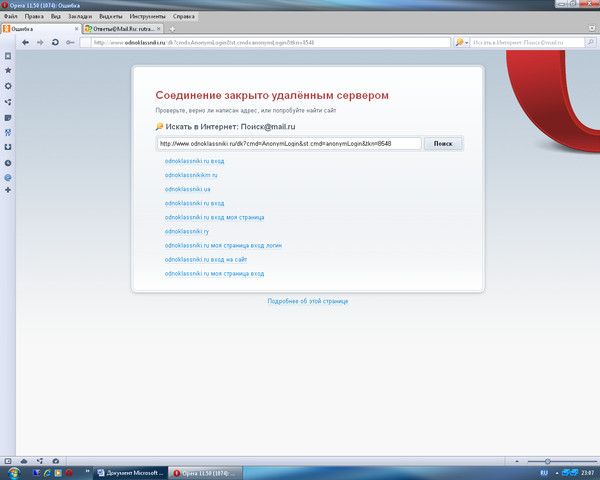The height and width of the screenshot is (480, 600).
Task: Open 'odnoklassnikikm ru' suggestion link
Action: pyautogui.click(x=191, y=175)
